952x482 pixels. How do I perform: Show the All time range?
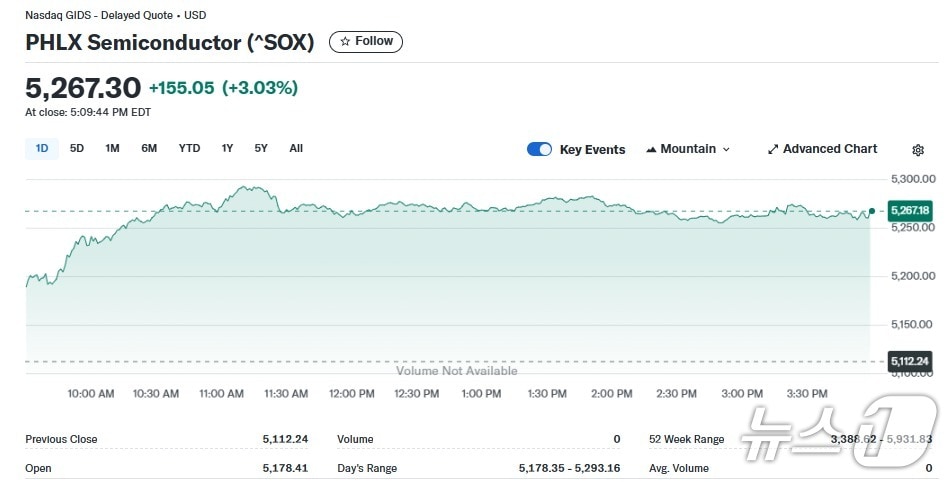(x=296, y=148)
